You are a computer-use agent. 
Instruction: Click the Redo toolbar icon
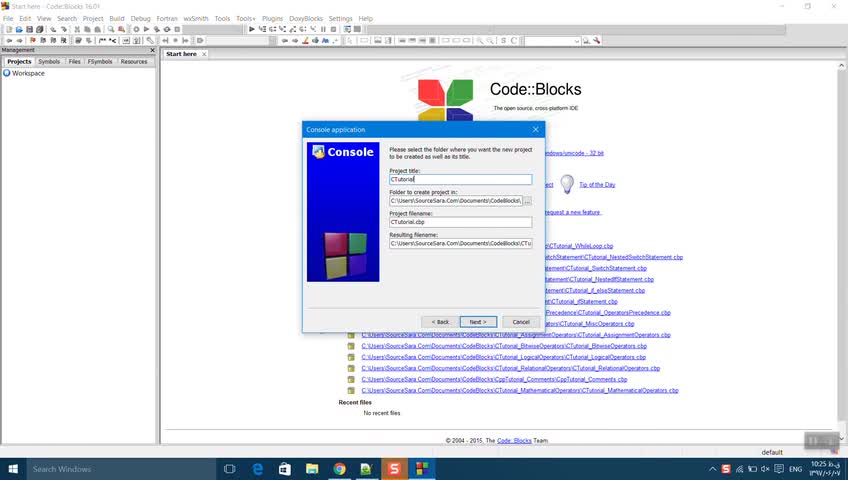(x=63, y=29)
